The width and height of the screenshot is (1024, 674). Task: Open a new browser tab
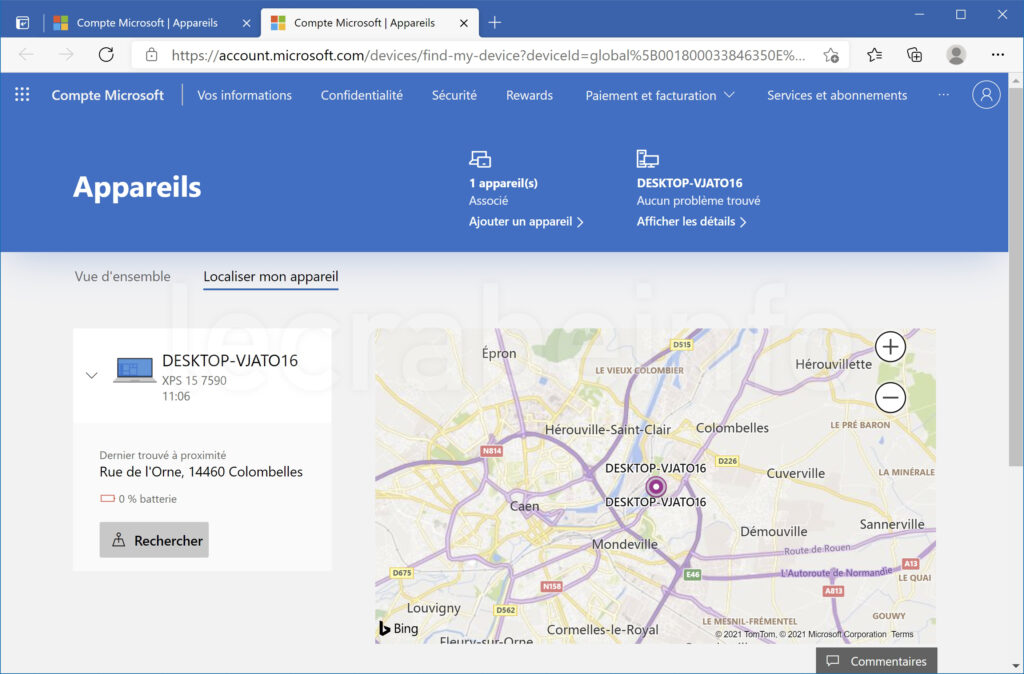[495, 23]
